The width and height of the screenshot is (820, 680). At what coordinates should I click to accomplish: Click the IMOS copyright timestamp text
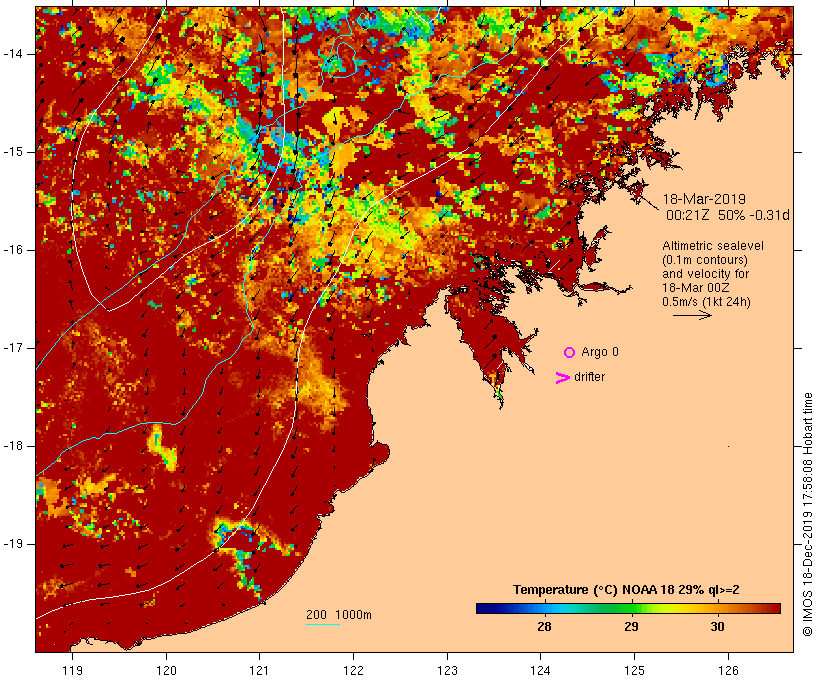click(807, 514)
